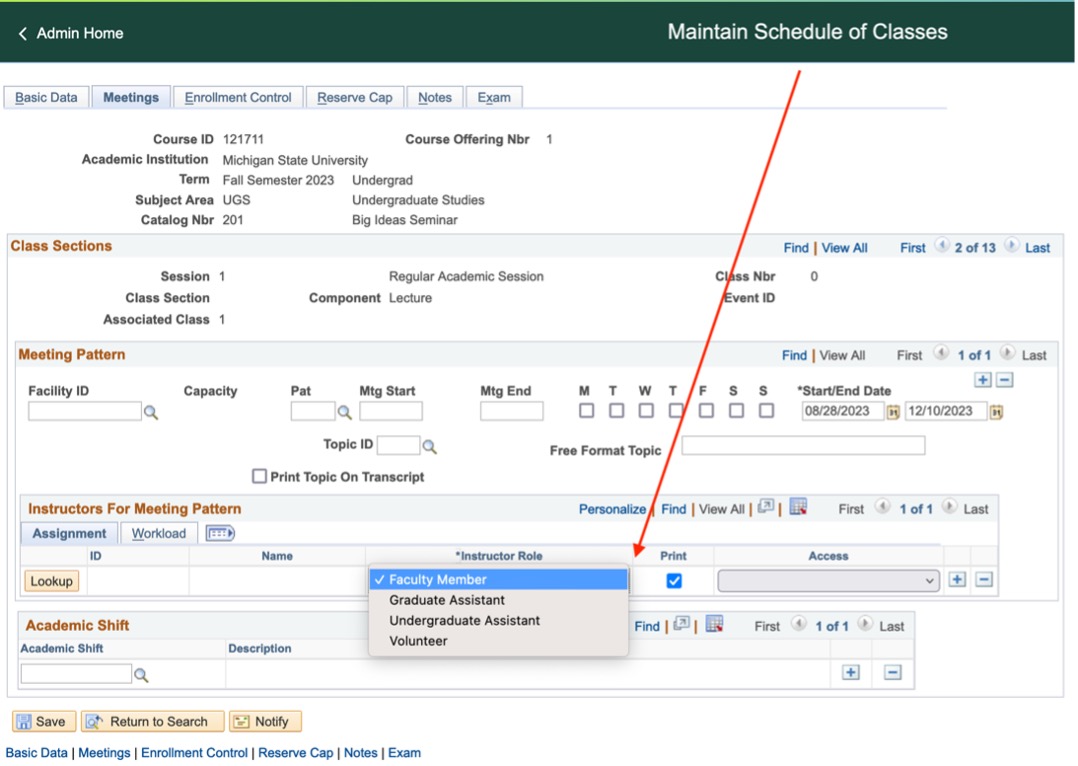Jump to First class section
The width and height of the screenshot is (1078, 766).
[913, 248]
